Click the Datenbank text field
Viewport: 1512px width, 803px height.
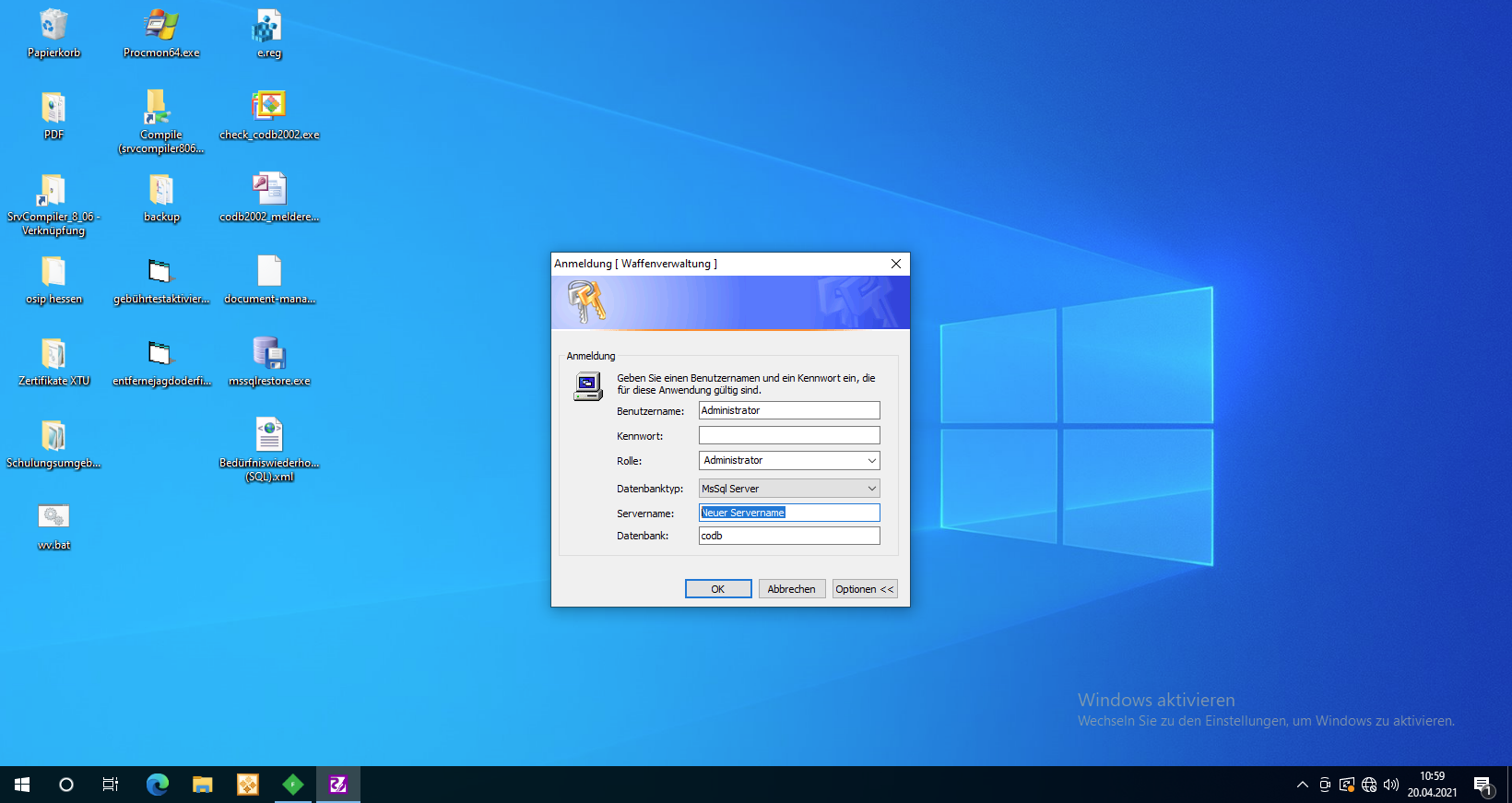(x=789, y=536)
